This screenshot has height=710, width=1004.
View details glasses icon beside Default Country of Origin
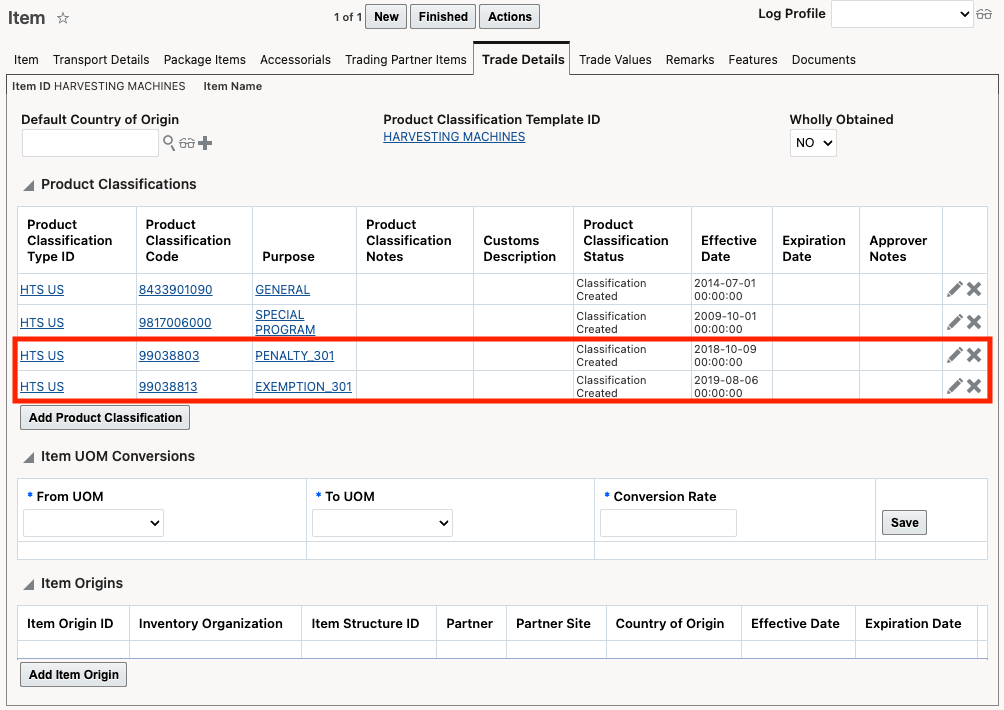click(187, 143)
